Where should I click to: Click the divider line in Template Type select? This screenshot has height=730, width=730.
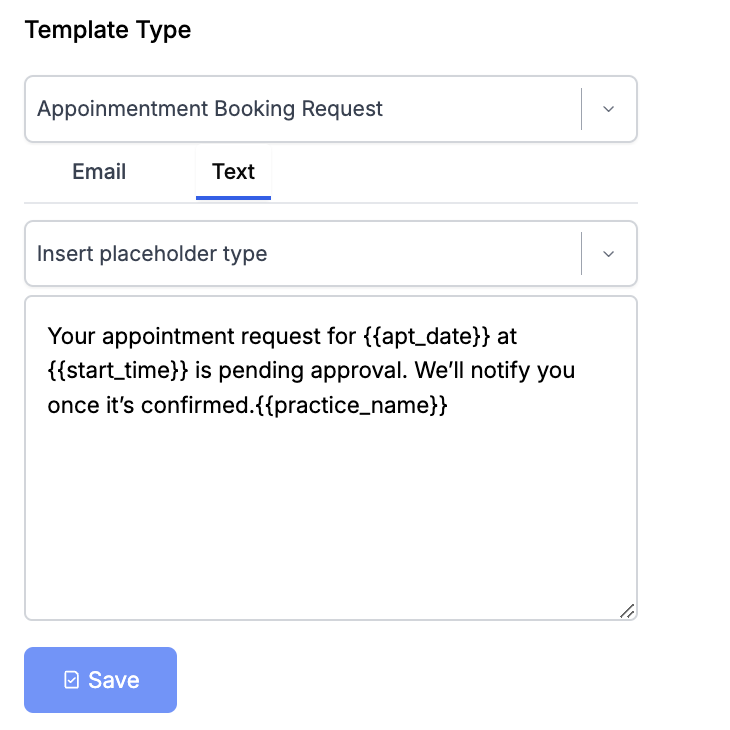pyautogui.click(x=581, y=109)
